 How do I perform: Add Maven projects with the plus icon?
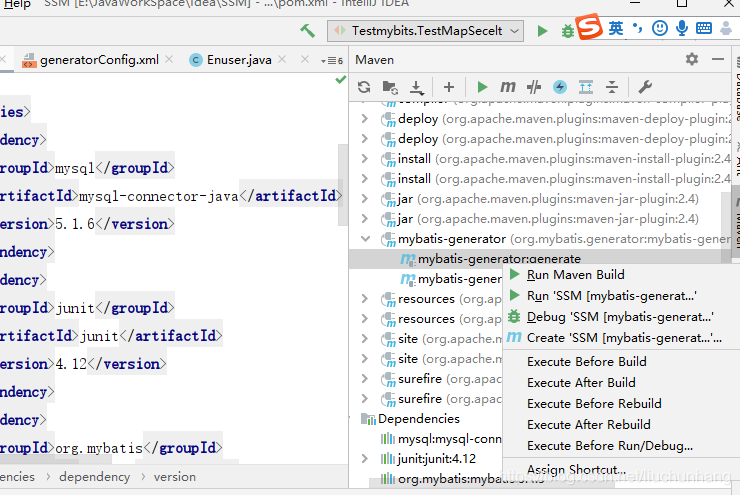449,87
